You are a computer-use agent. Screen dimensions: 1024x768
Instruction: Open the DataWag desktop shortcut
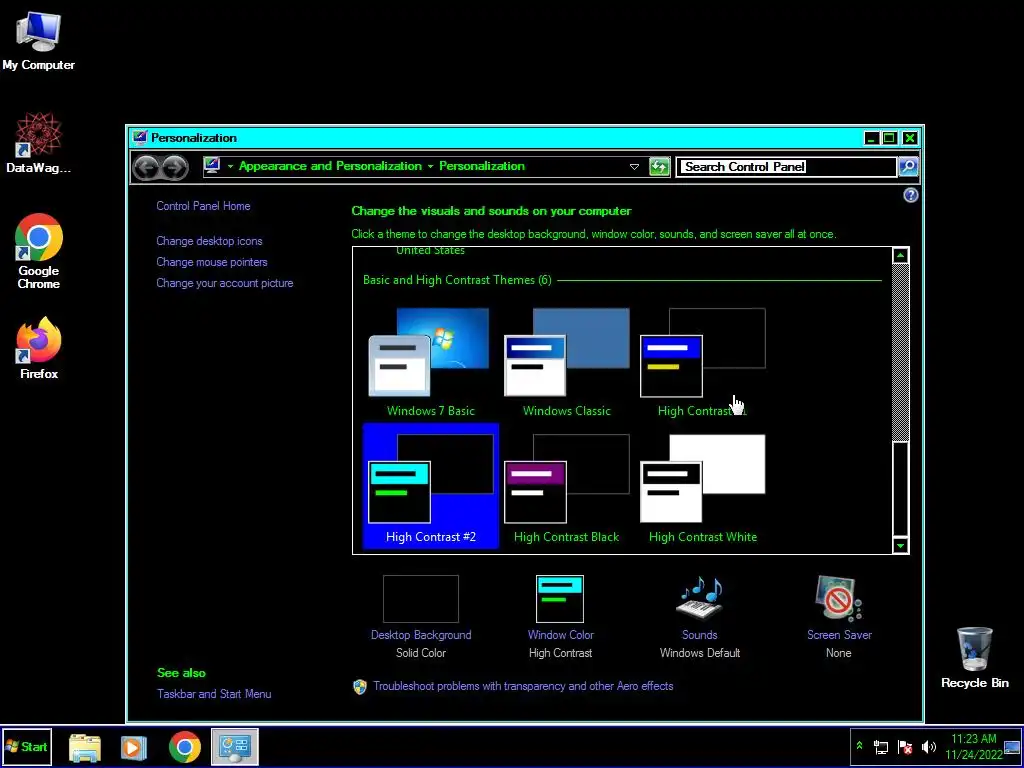(x=39, y=142)
